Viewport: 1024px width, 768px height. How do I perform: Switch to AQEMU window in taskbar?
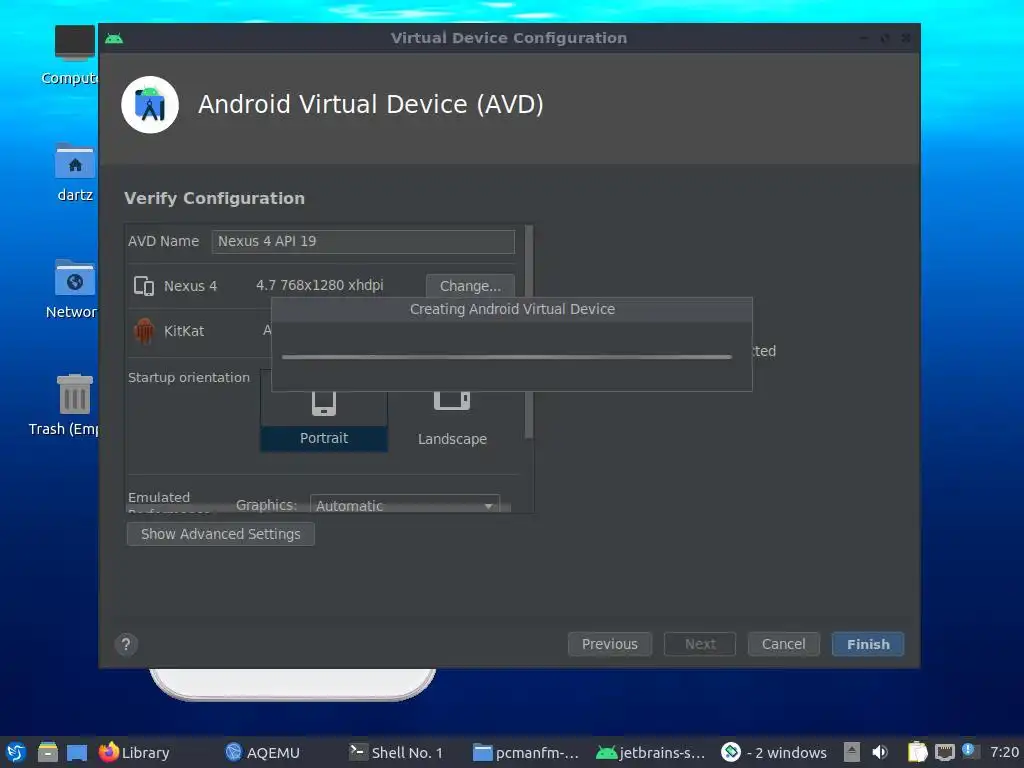pos(262,752)
